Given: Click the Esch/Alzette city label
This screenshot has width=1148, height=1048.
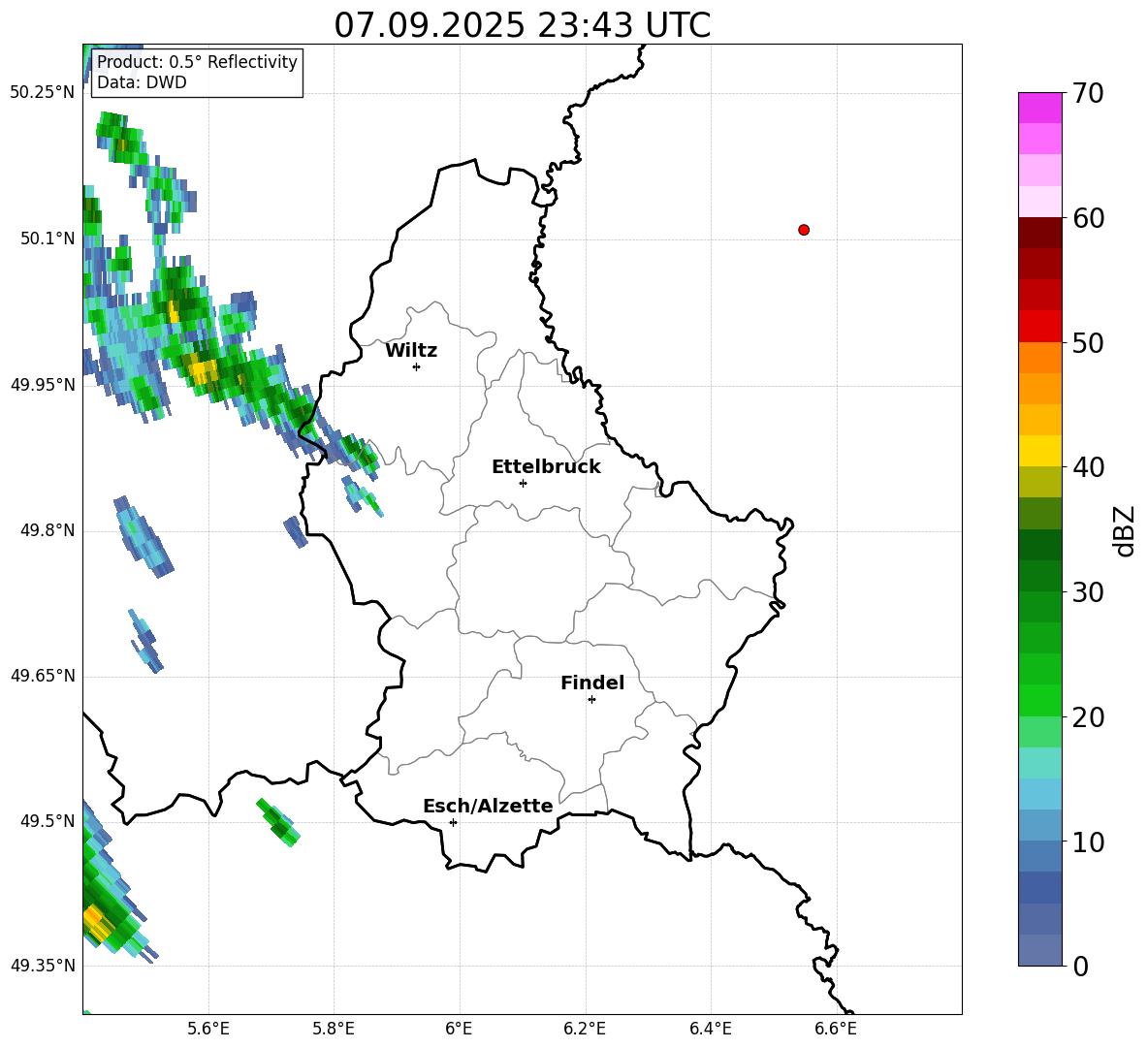Looking at the screenshot, I should point(488,806).
